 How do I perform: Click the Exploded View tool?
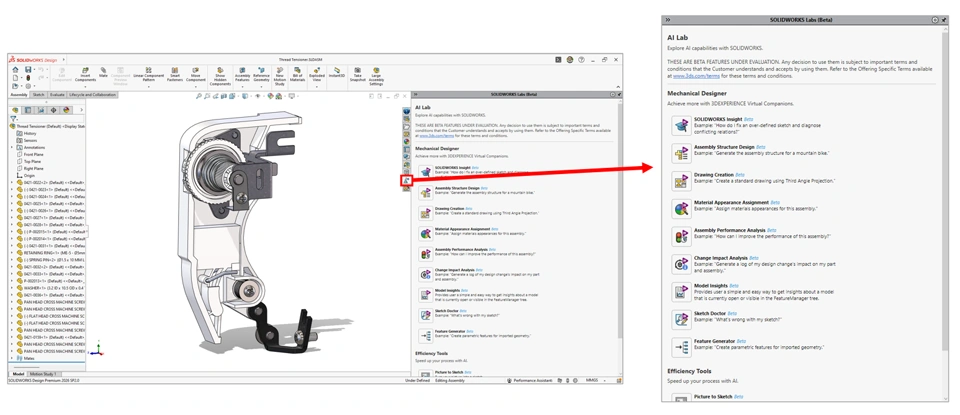click(x=317, y=73)
